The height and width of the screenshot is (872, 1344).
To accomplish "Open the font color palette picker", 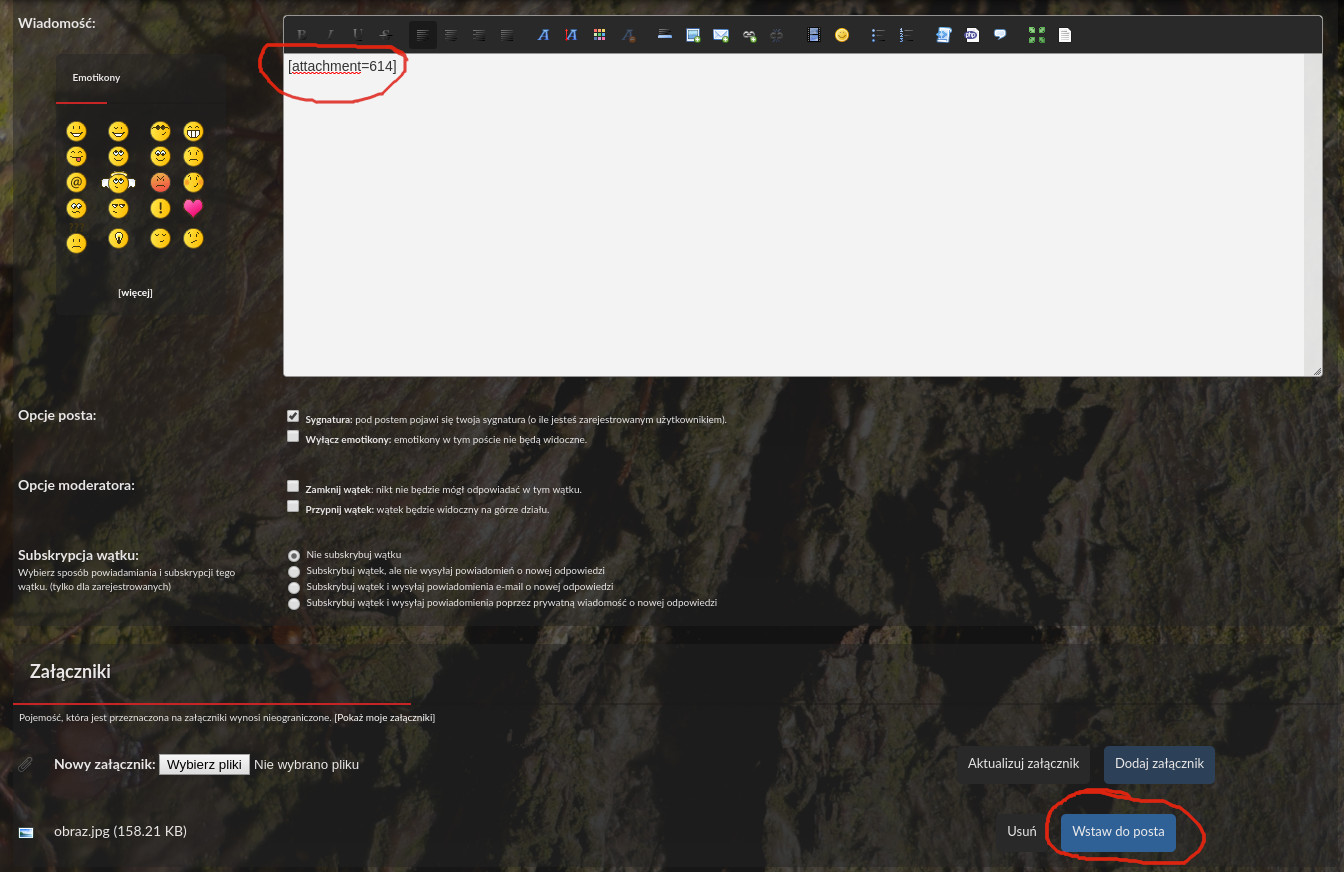I will tap(599, 35).
